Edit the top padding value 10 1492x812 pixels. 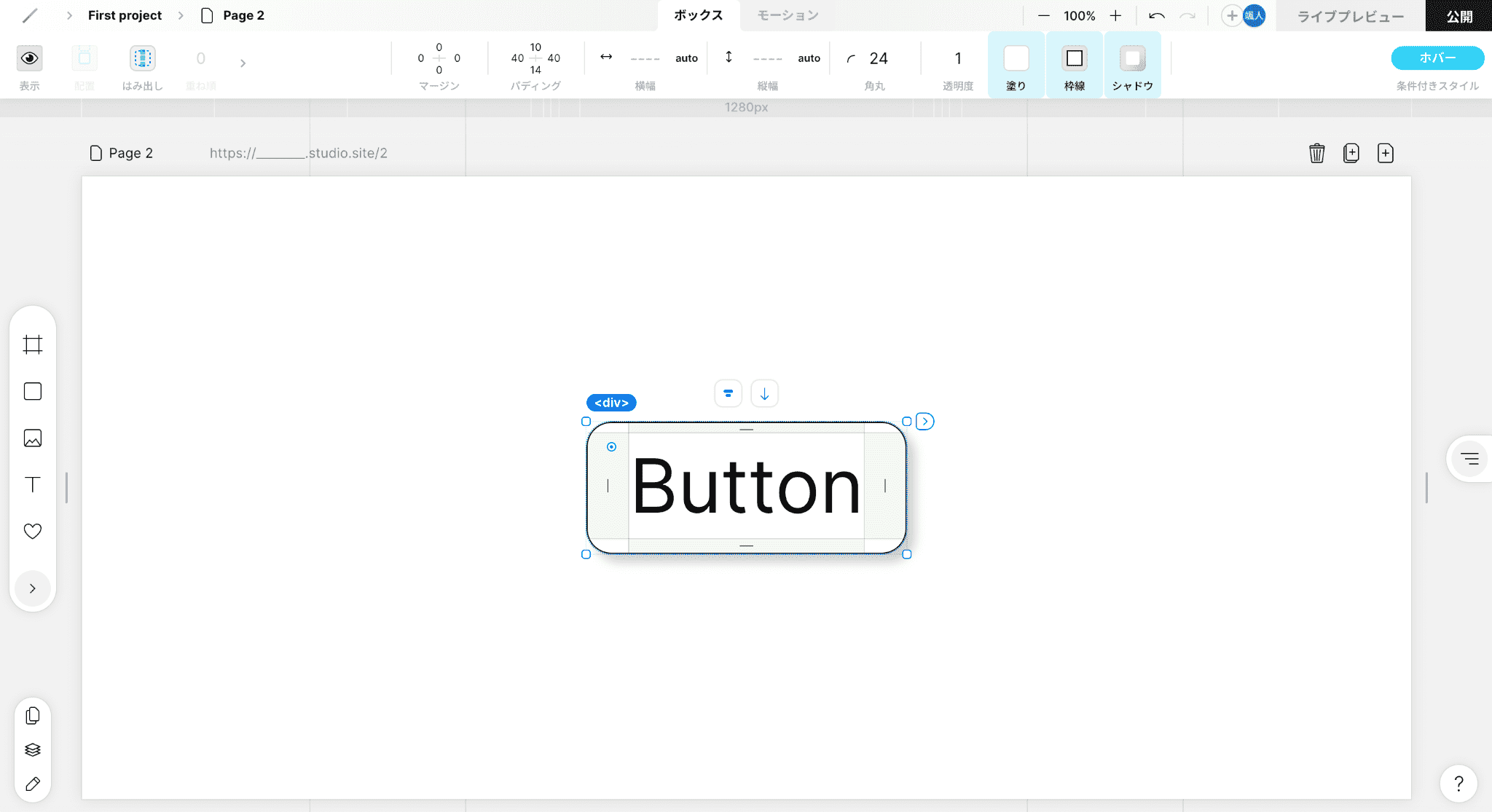535,47
